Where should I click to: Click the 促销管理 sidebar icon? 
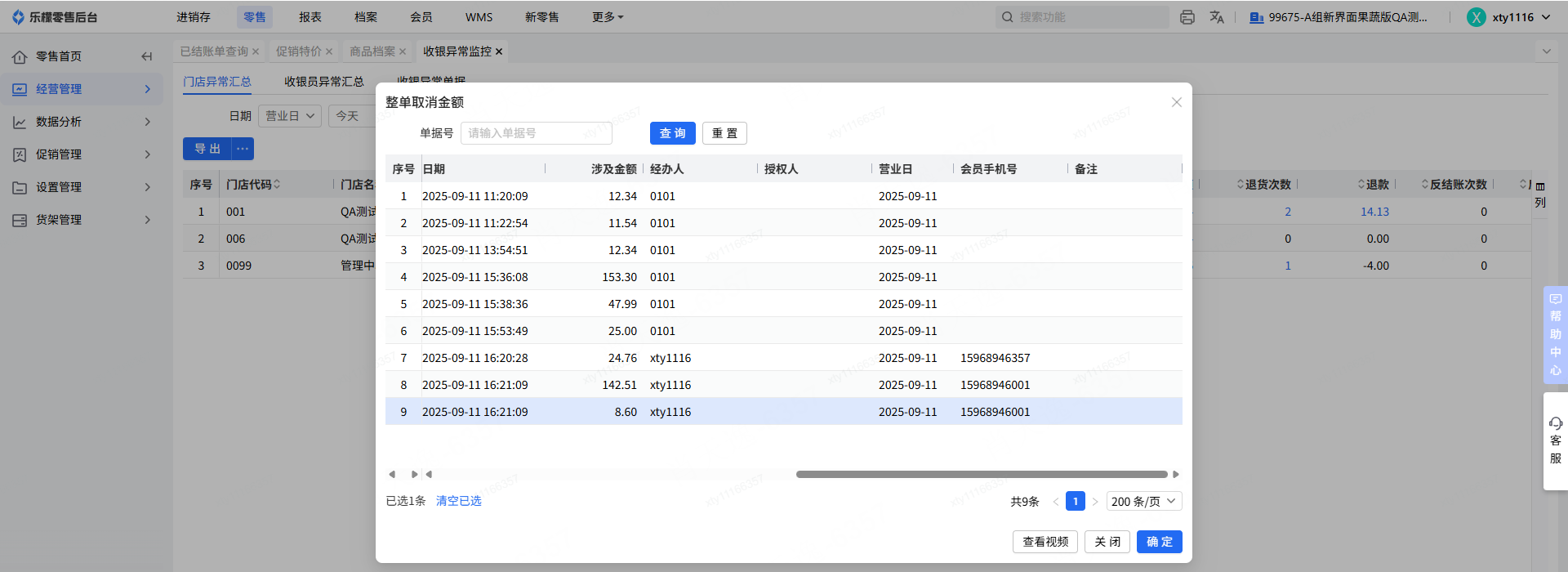pos(20,154)
